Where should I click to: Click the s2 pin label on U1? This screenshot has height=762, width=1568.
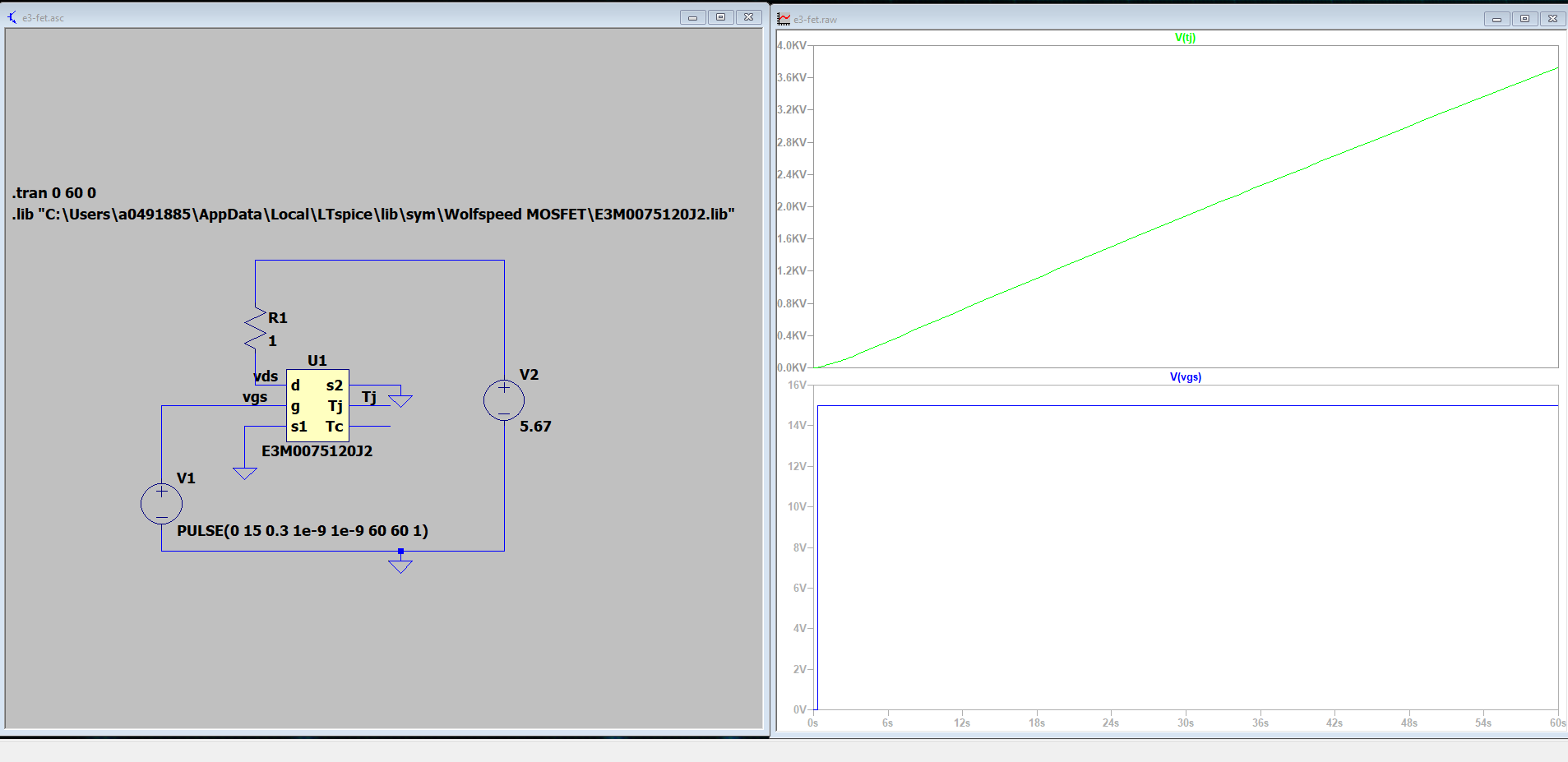pos(334,385)
